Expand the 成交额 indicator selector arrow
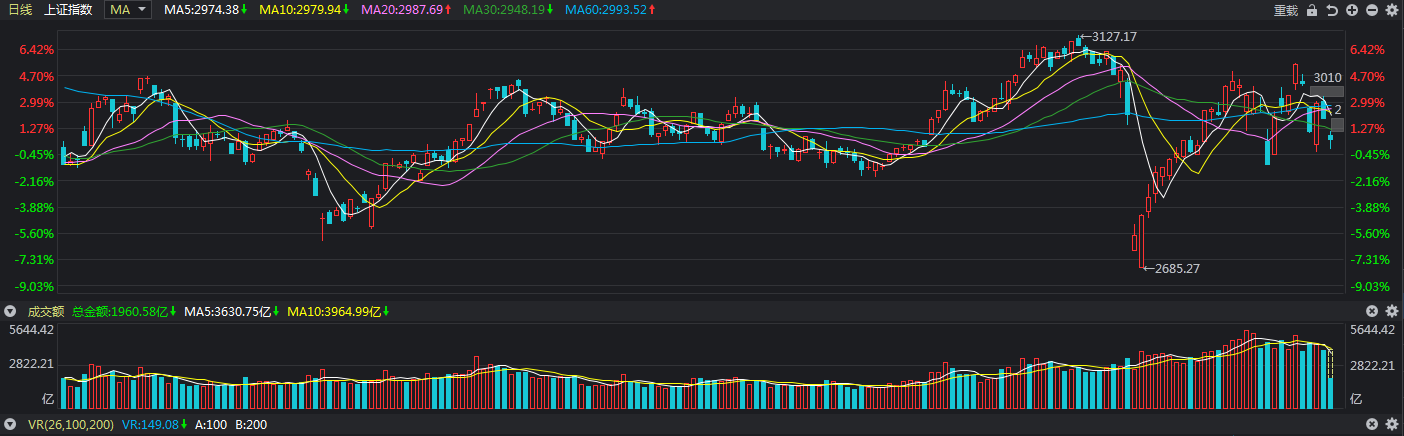The image size is (1404, 436). click(x=12, y=311)
